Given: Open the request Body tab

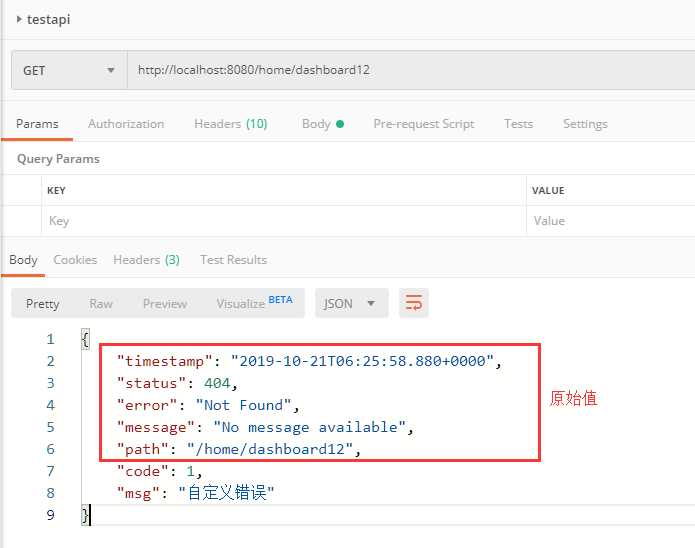Looking at the screenshot, I should [323, 124].
